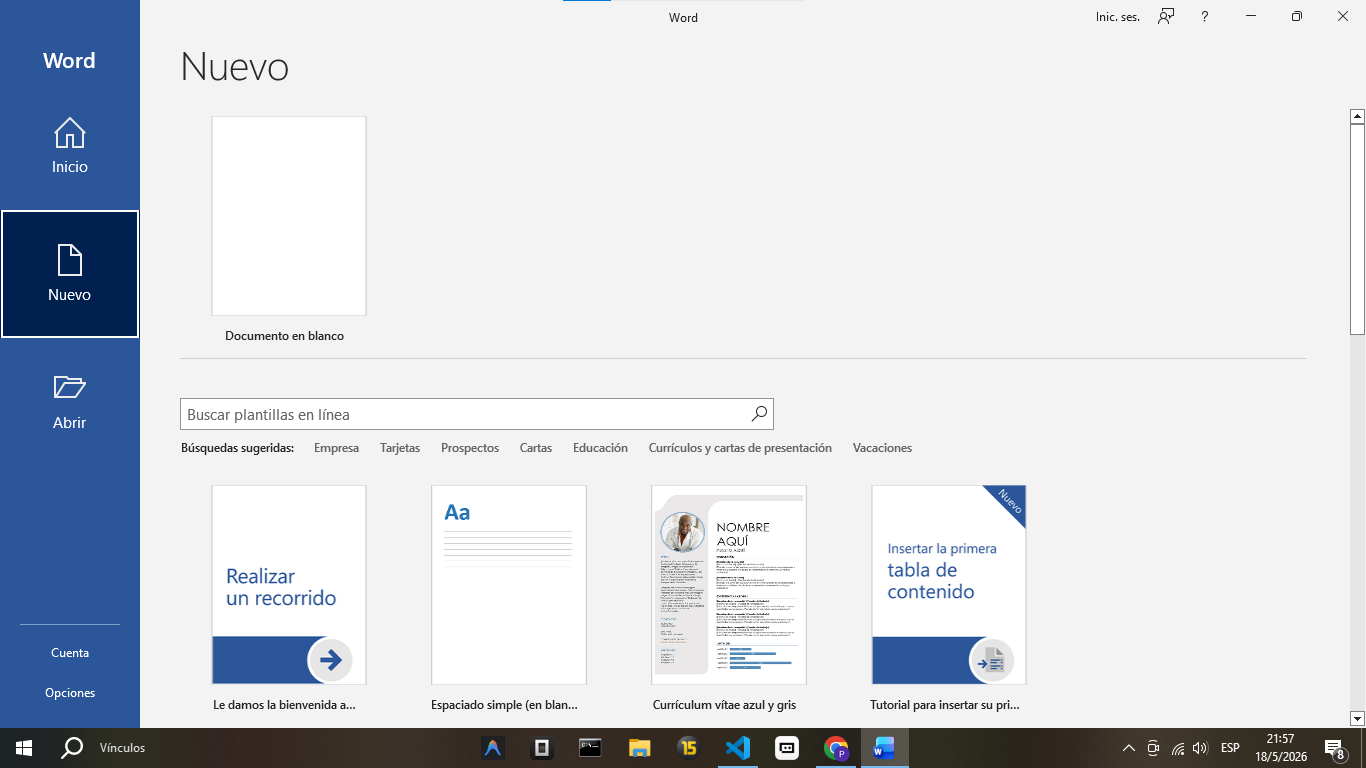Click the scrollbar down arrow

1357,718
